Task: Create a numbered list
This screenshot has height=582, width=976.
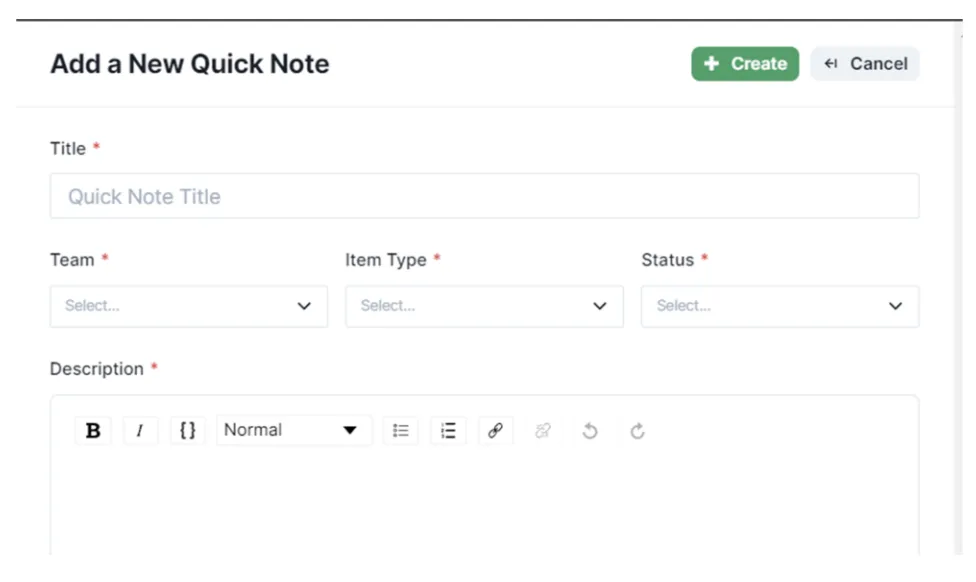Action: coord(448,430)
